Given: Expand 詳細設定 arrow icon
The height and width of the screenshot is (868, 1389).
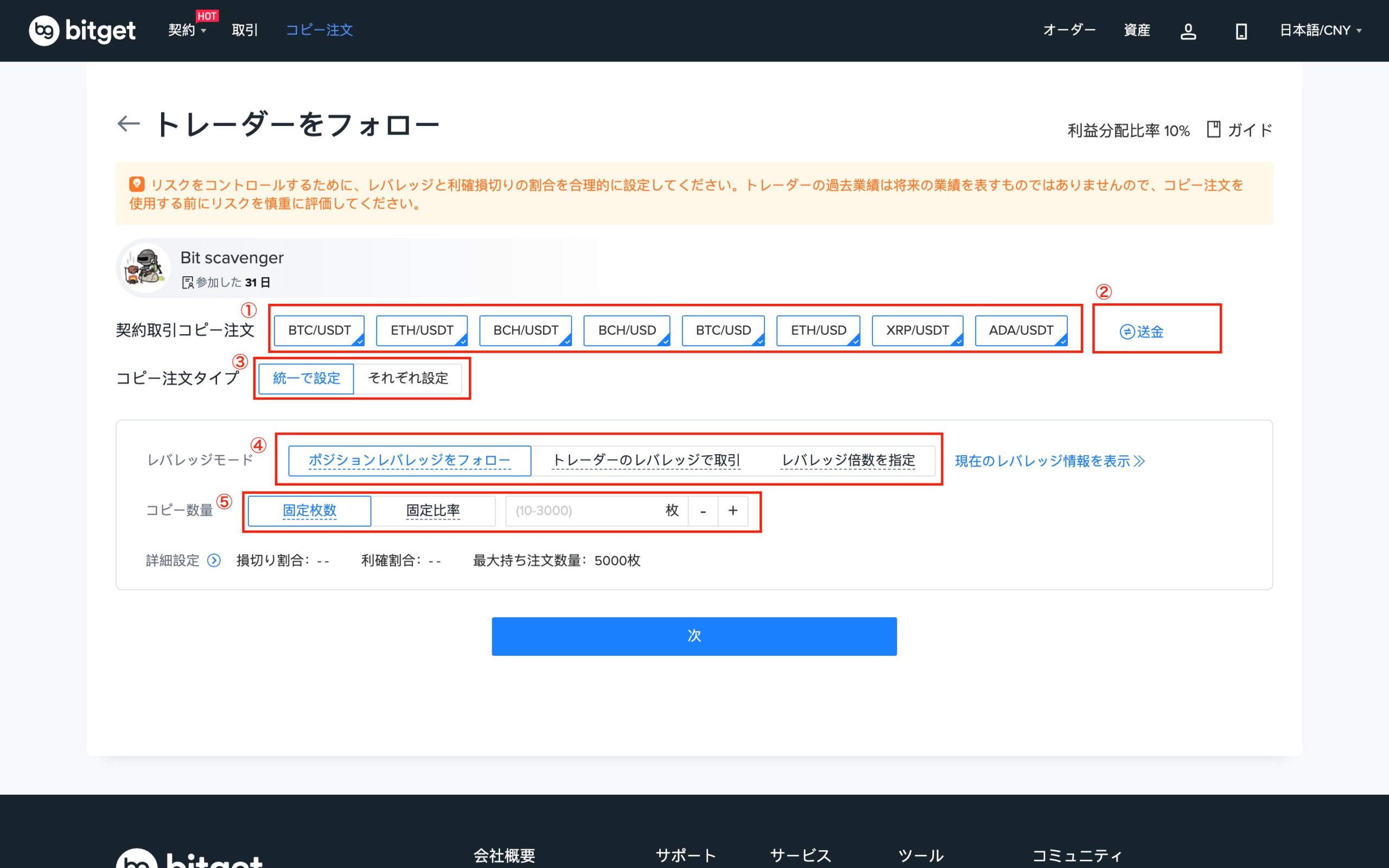Looking at the screenshot, I should click(214, 560).
